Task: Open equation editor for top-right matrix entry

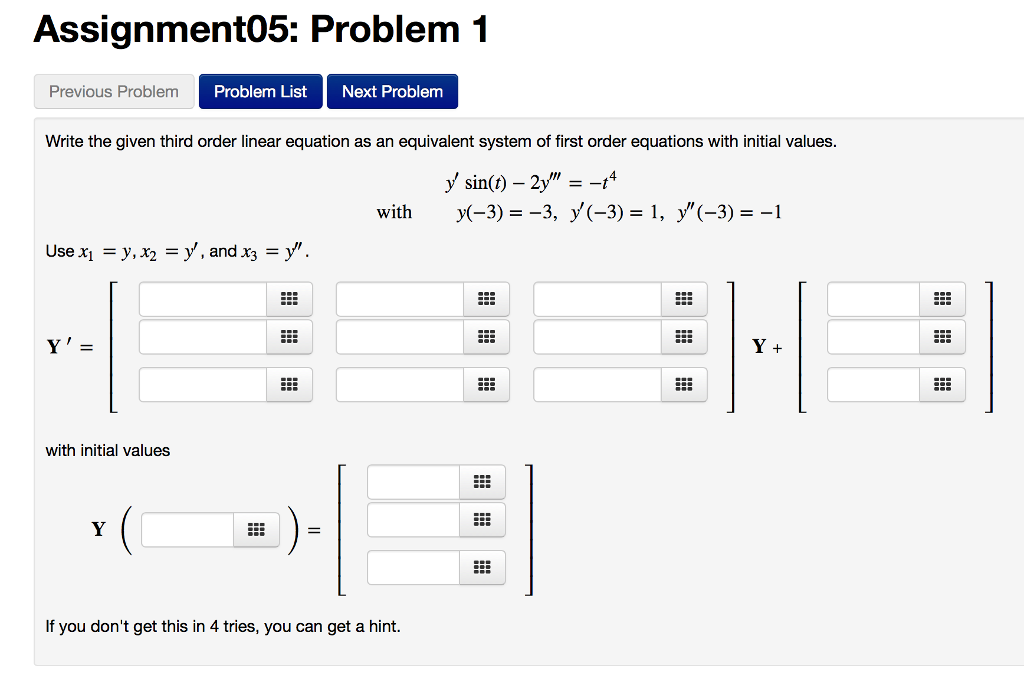Action: pyautogui.click(x=684, y=299)
